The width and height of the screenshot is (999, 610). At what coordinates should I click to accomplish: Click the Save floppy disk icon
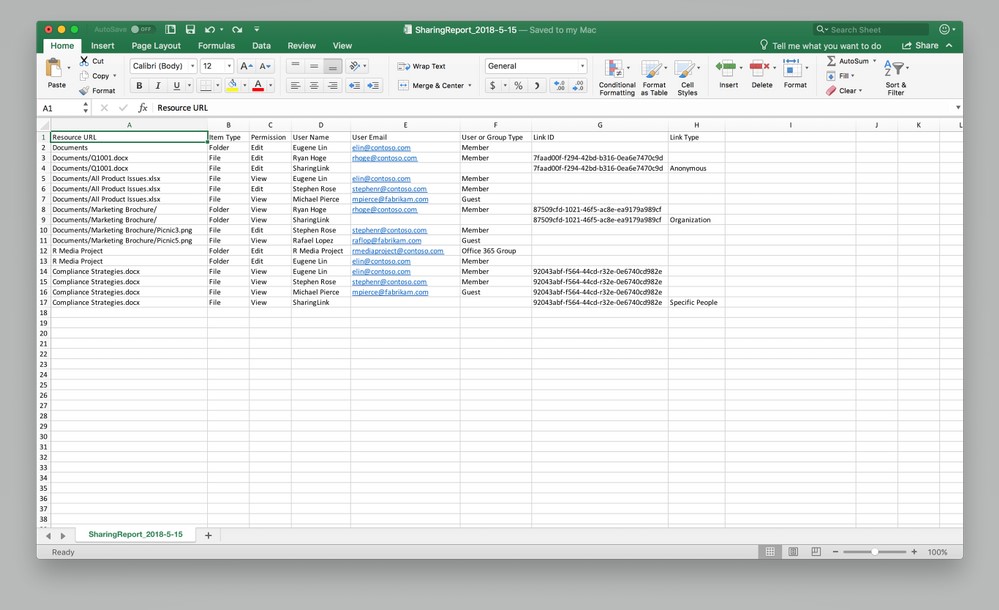pyautogui.click(x=190, y=29)
